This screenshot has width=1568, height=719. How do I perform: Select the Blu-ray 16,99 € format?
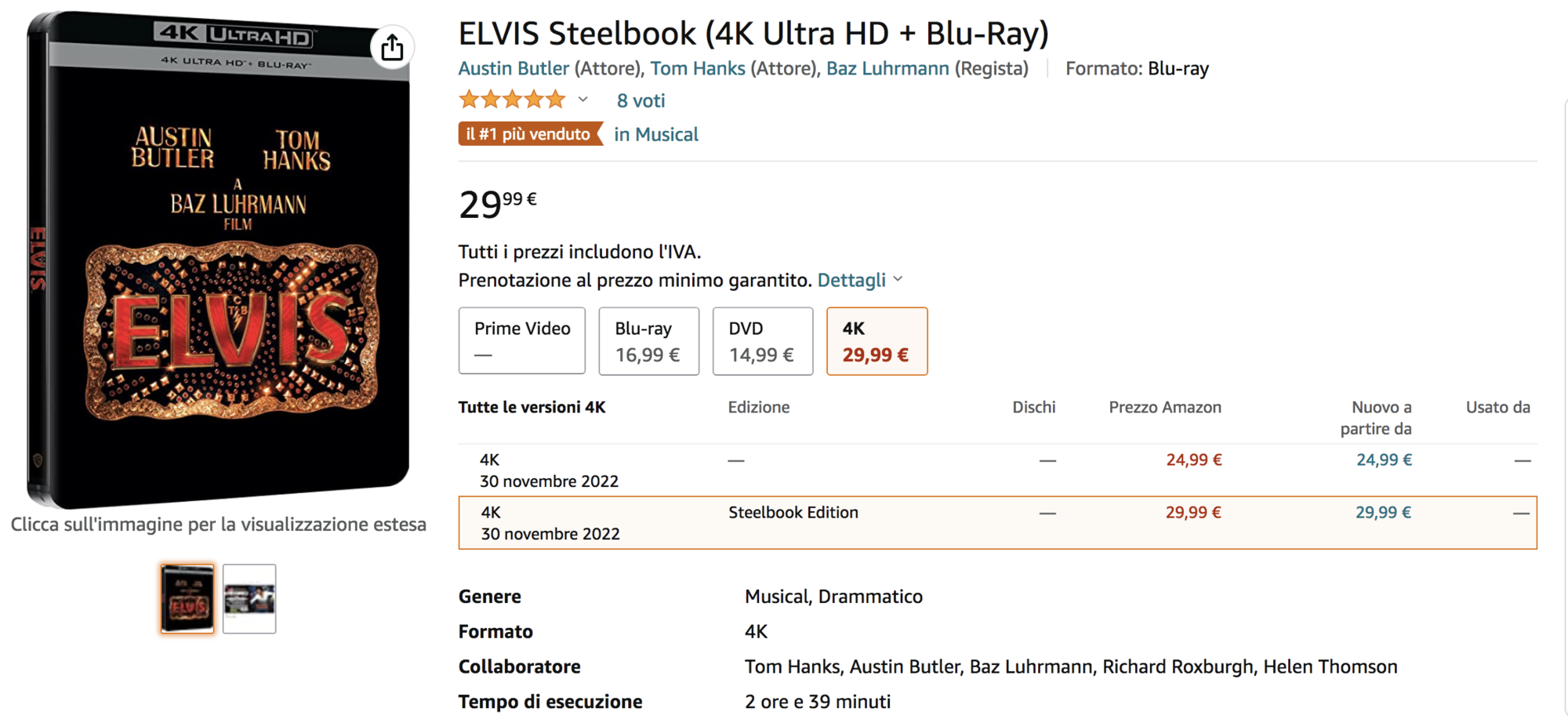click(648, 341)
